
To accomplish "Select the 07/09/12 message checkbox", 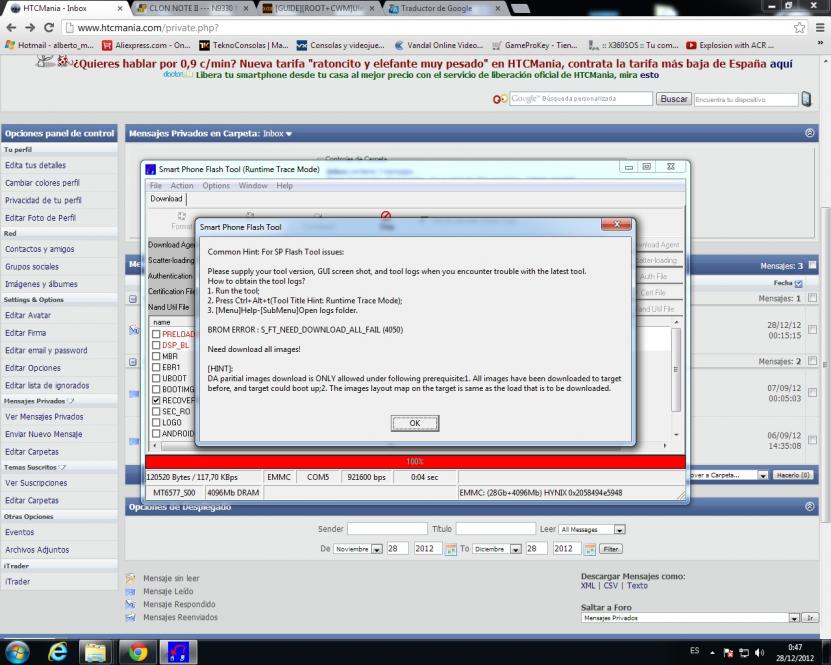I will [812, 393].
